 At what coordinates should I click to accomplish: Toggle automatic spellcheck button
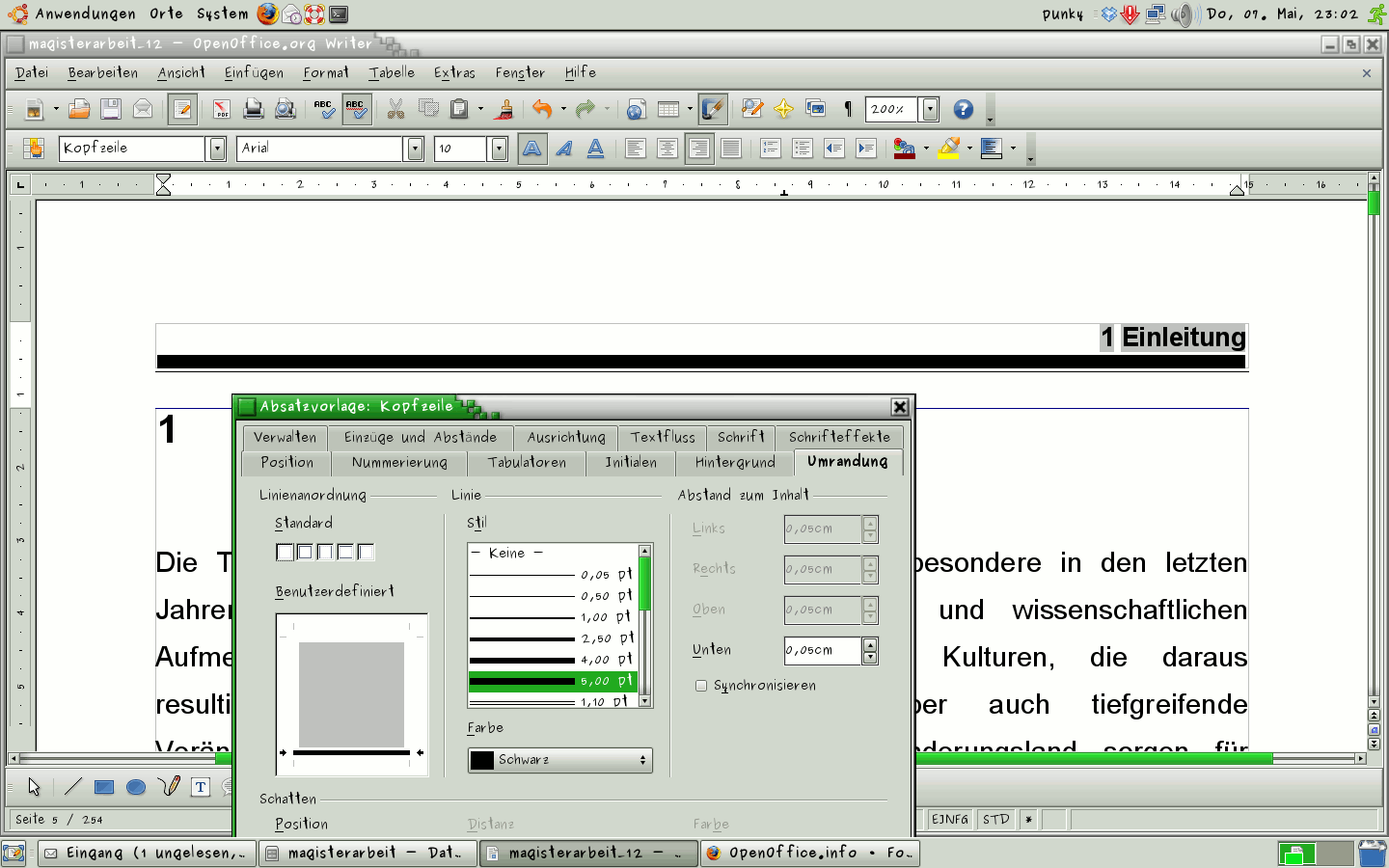(356, 110)
